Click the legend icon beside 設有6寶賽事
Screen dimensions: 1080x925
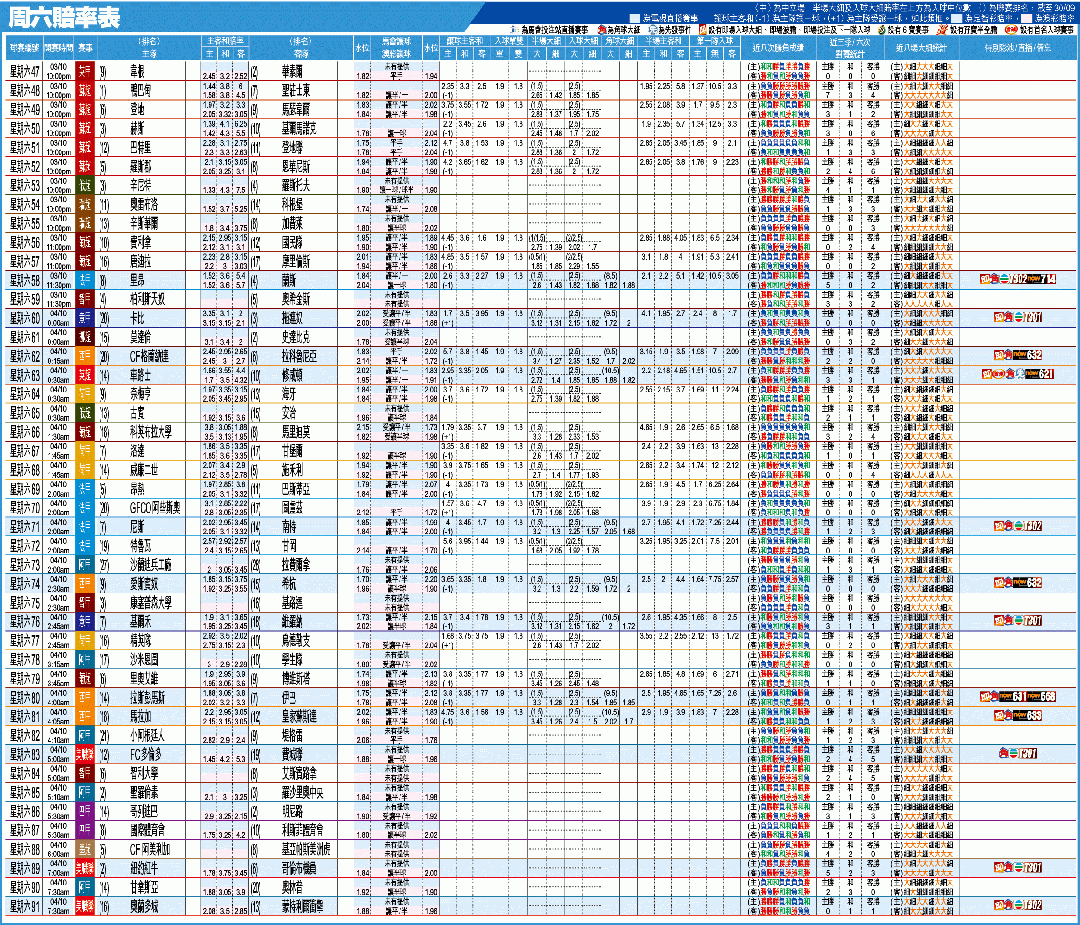point(881,30)
